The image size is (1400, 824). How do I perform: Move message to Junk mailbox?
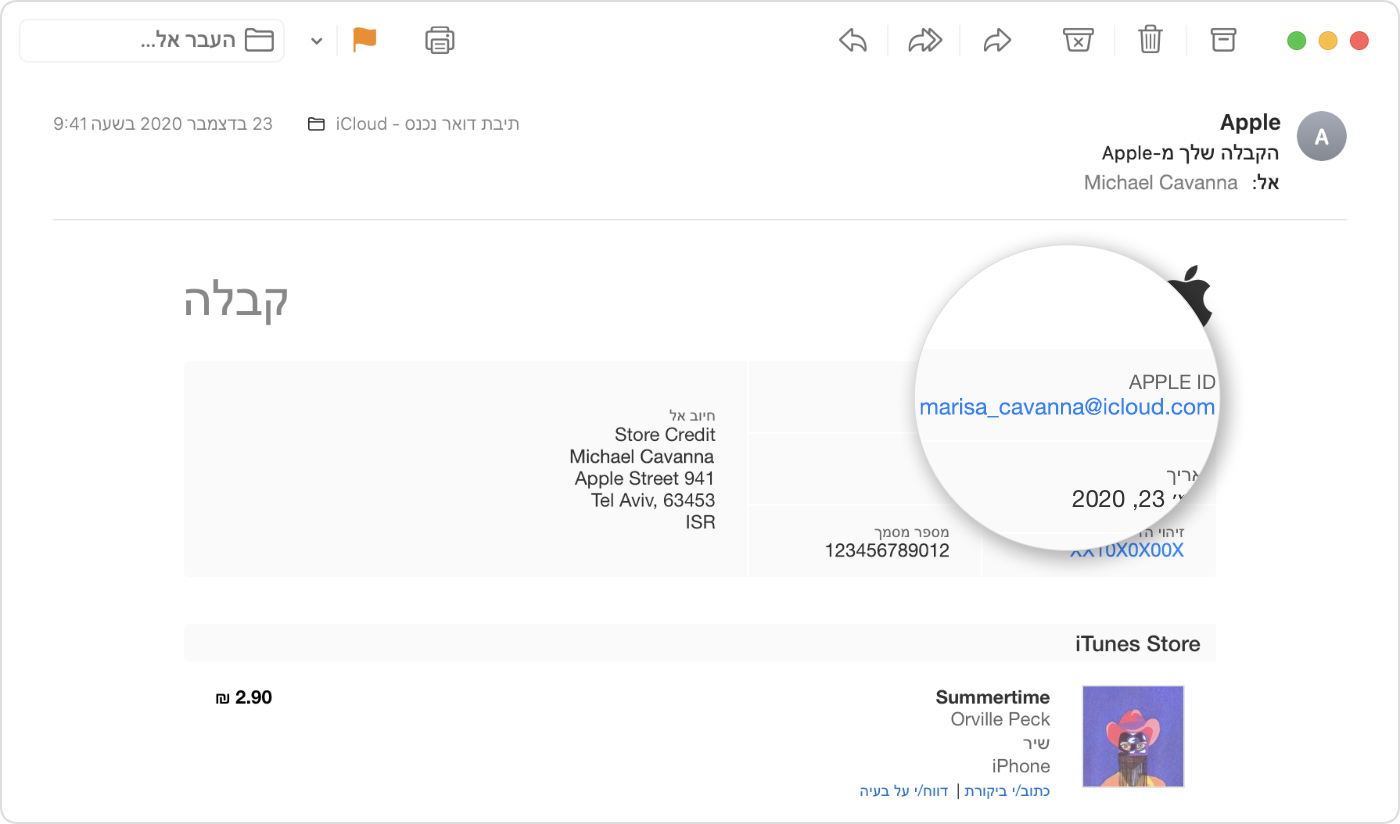[x=1077, y=40]
